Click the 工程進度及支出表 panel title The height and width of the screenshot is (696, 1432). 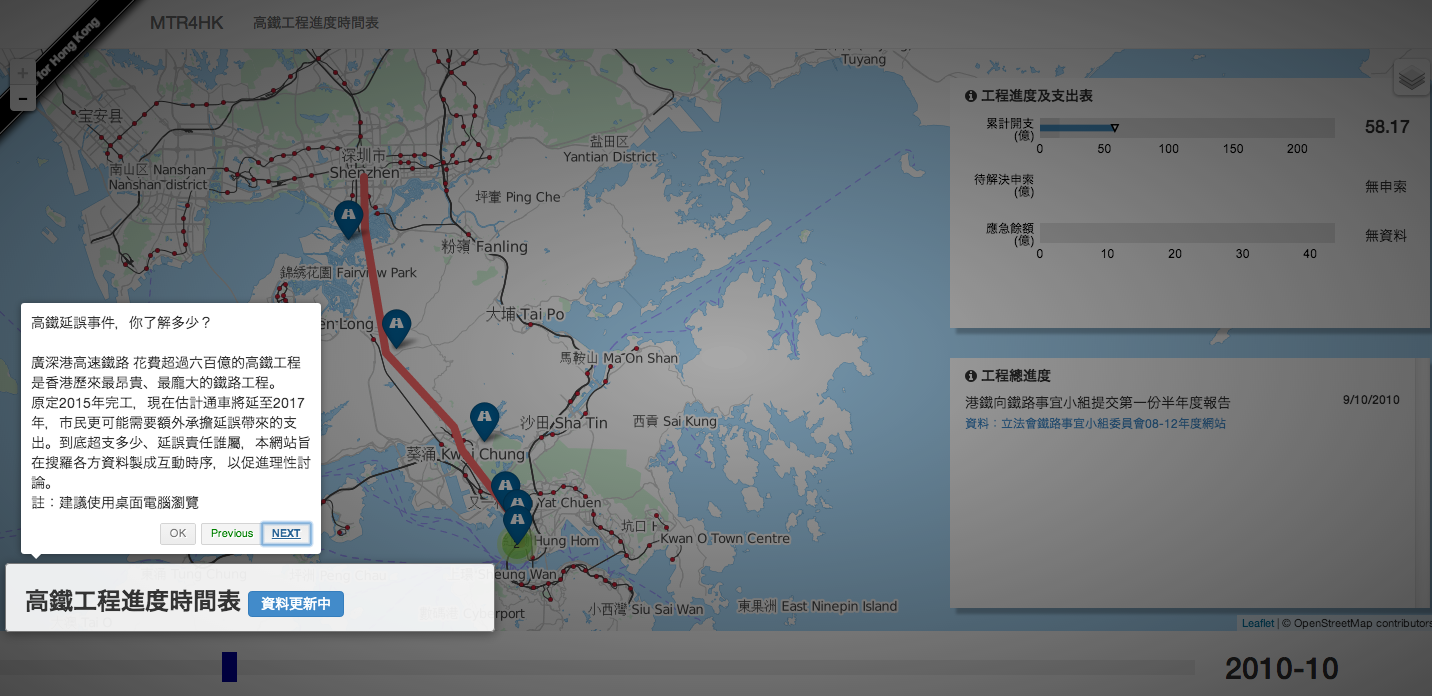coord(1037,96)
